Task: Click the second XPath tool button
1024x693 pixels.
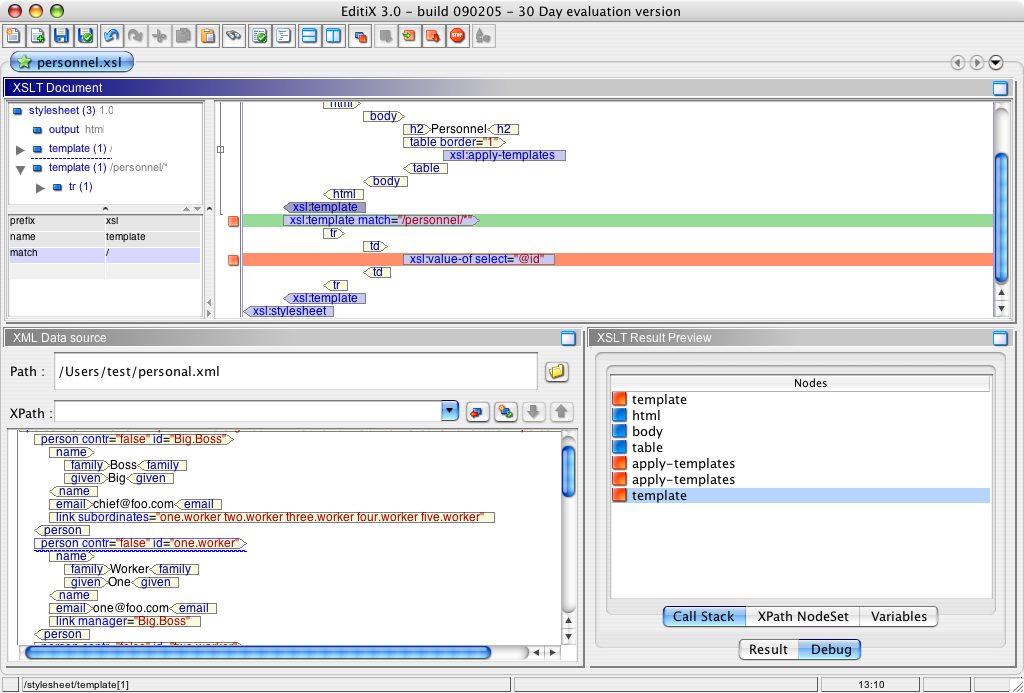Action: pos(505,411)
